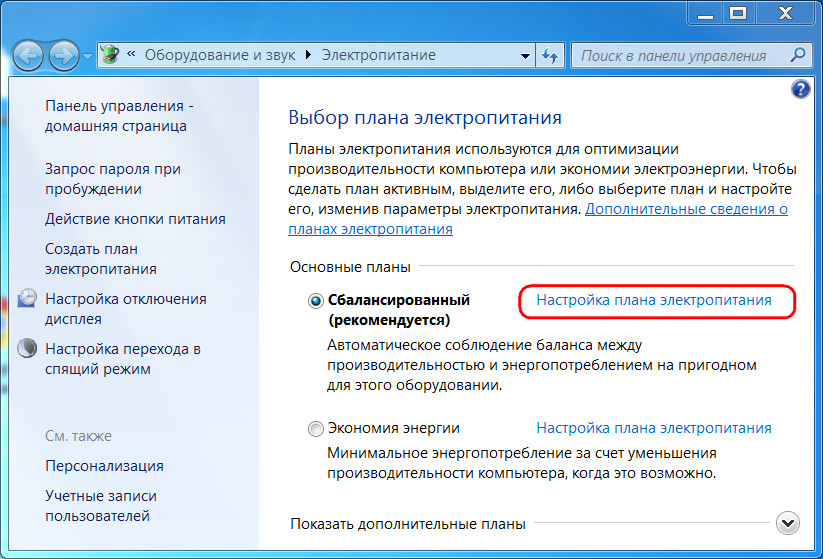Open 'Запрос пароля при пробуждении' link
Screen dimensions: 823x559
[x=113, y=178]
